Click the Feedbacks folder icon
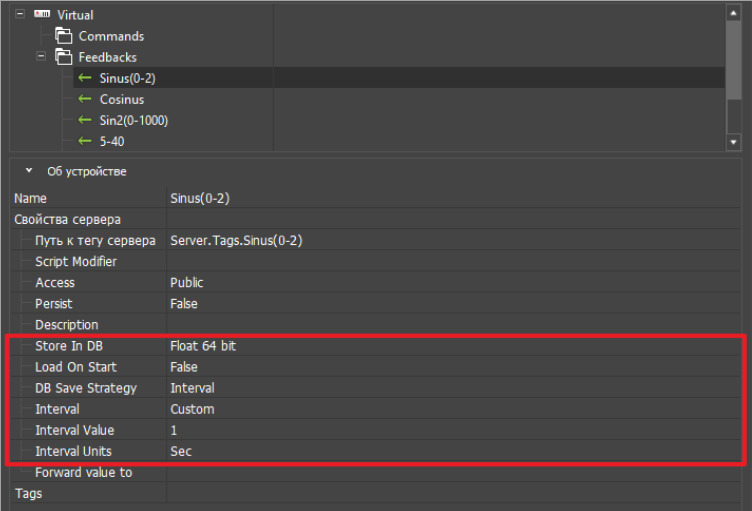The height and width of the screenshot is (511, 752). 63,57
